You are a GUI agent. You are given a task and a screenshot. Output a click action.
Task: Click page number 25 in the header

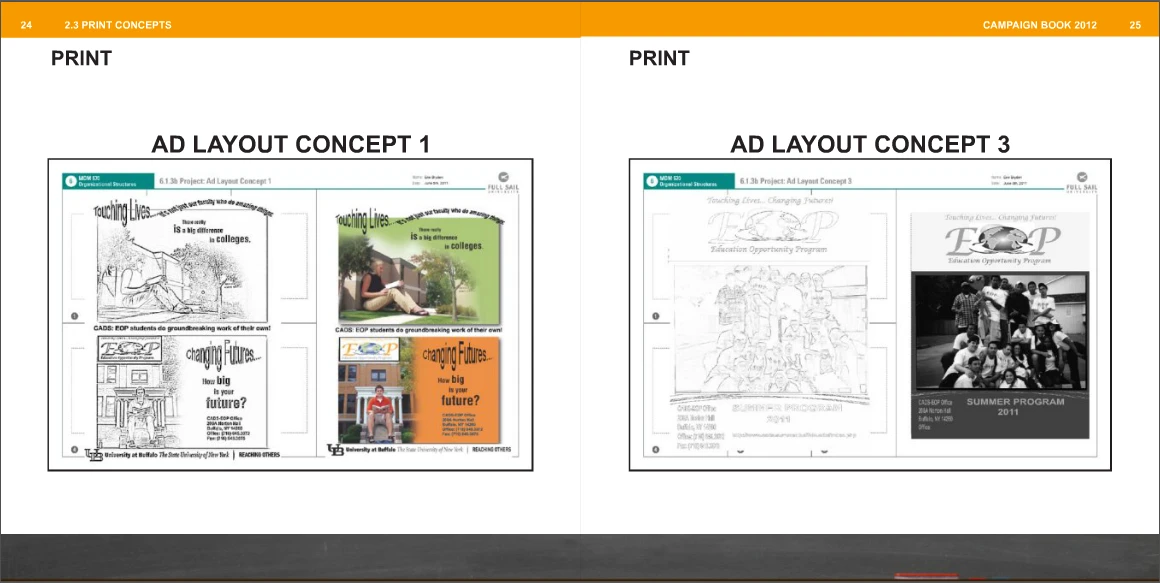[1135, 25]
